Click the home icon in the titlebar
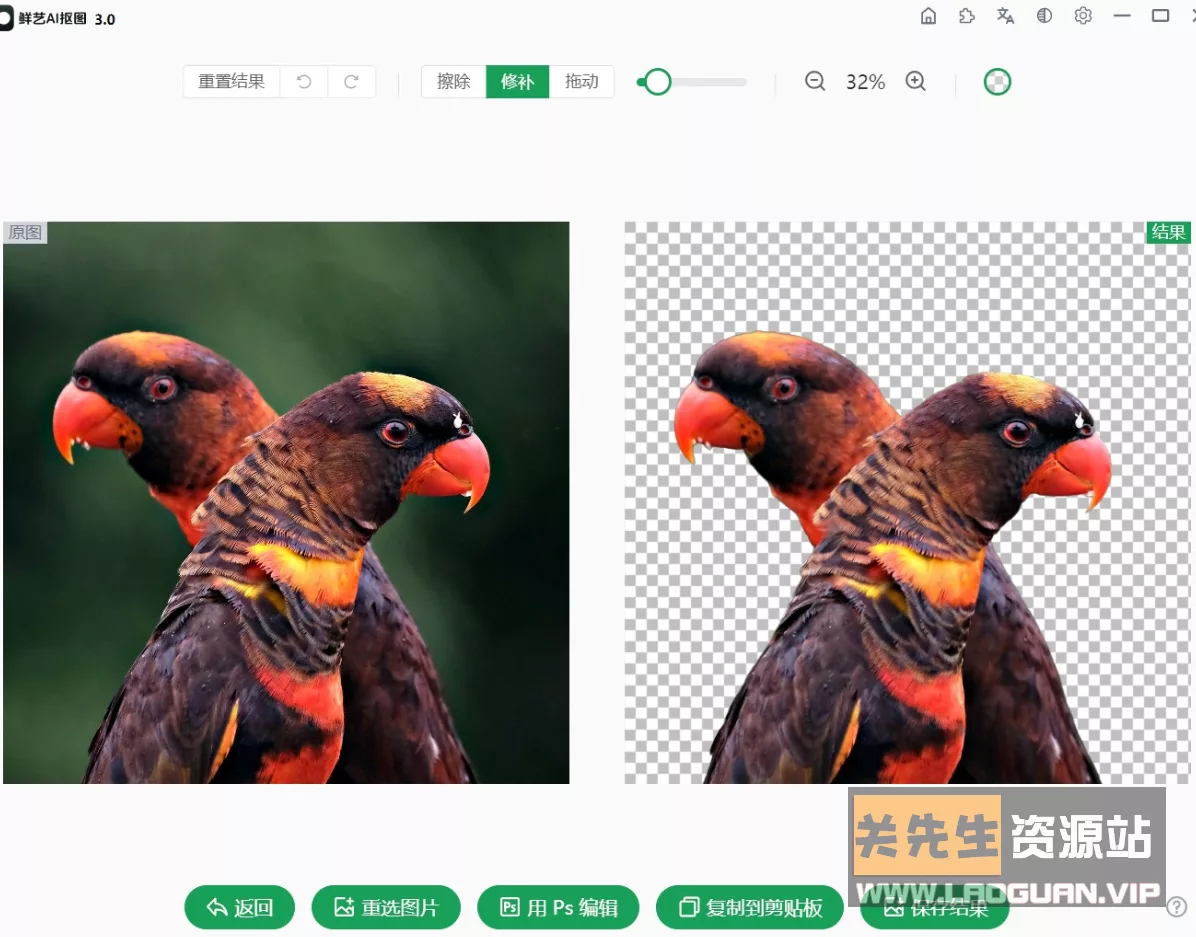The height and width of the screenshot is (937, 1196). click(928, 16)
